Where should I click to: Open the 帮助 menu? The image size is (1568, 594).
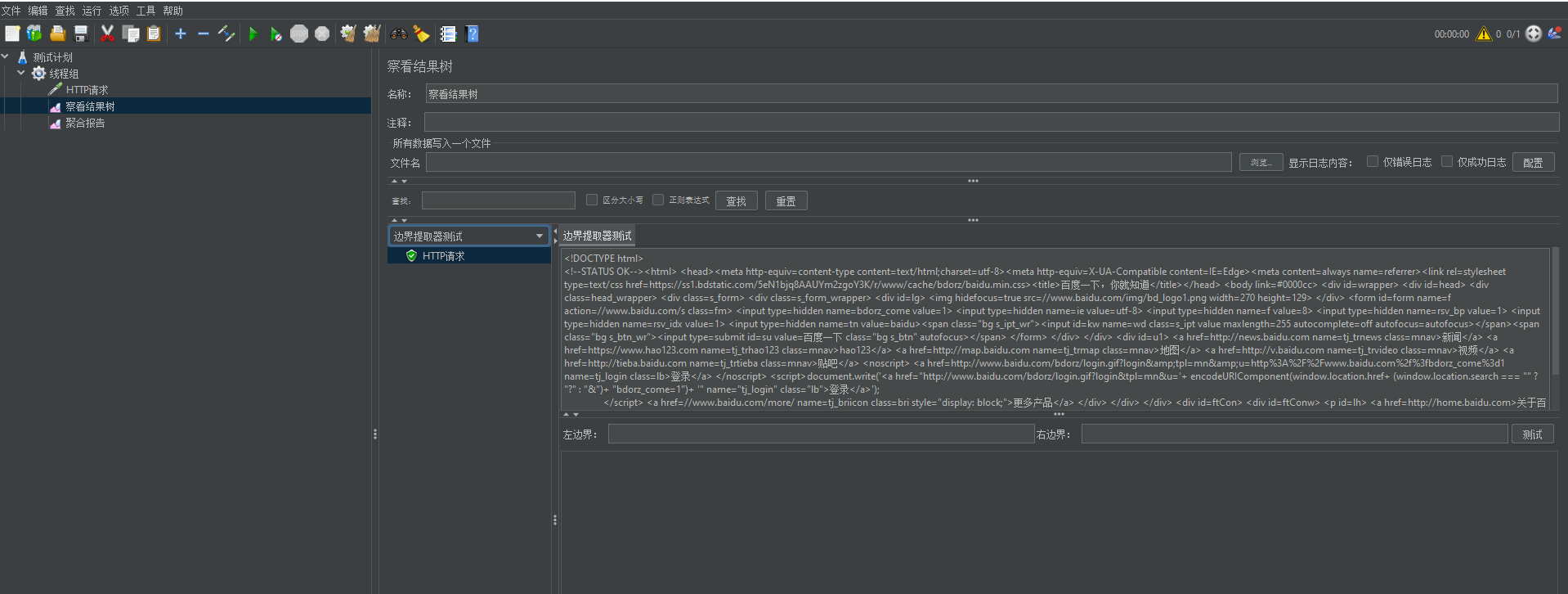tap(173, 11)
